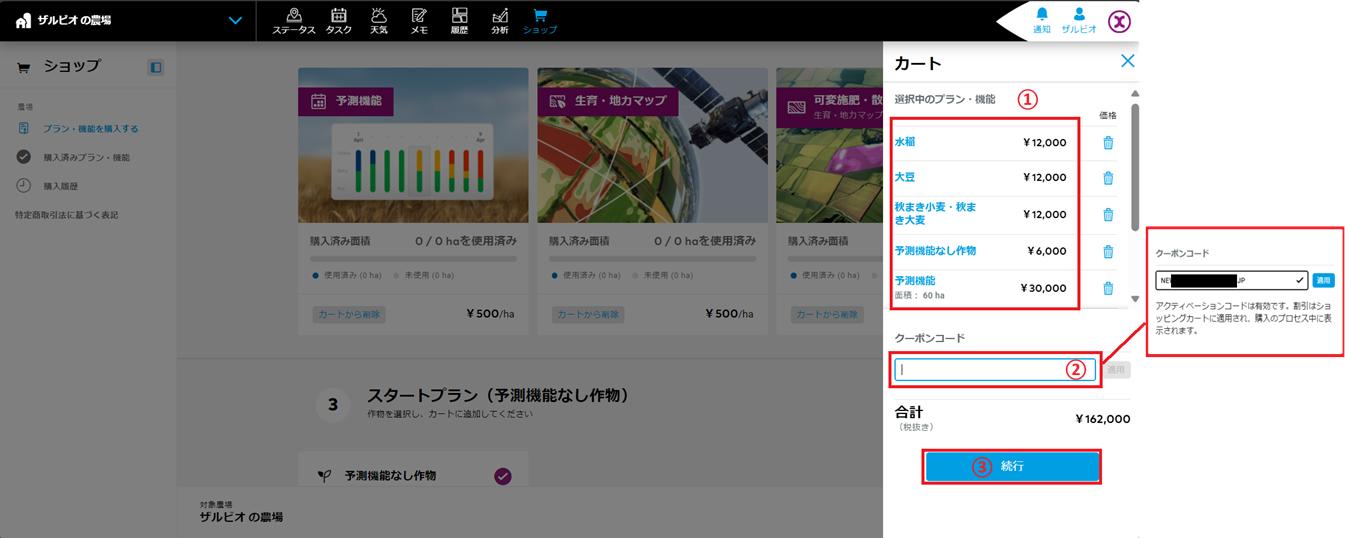Click the sprout icon beside 予測機能なし作物
The image size is (1345, 538).
pos(324,476)
